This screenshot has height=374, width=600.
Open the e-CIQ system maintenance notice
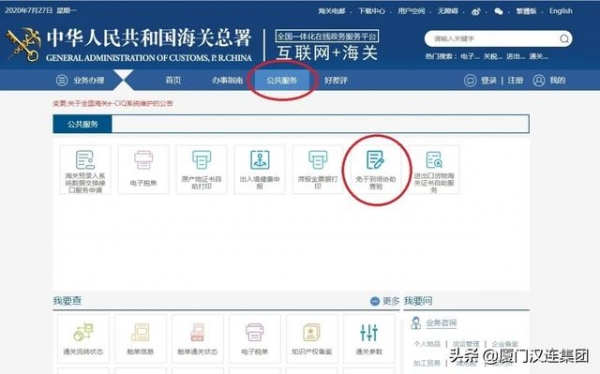113,103
